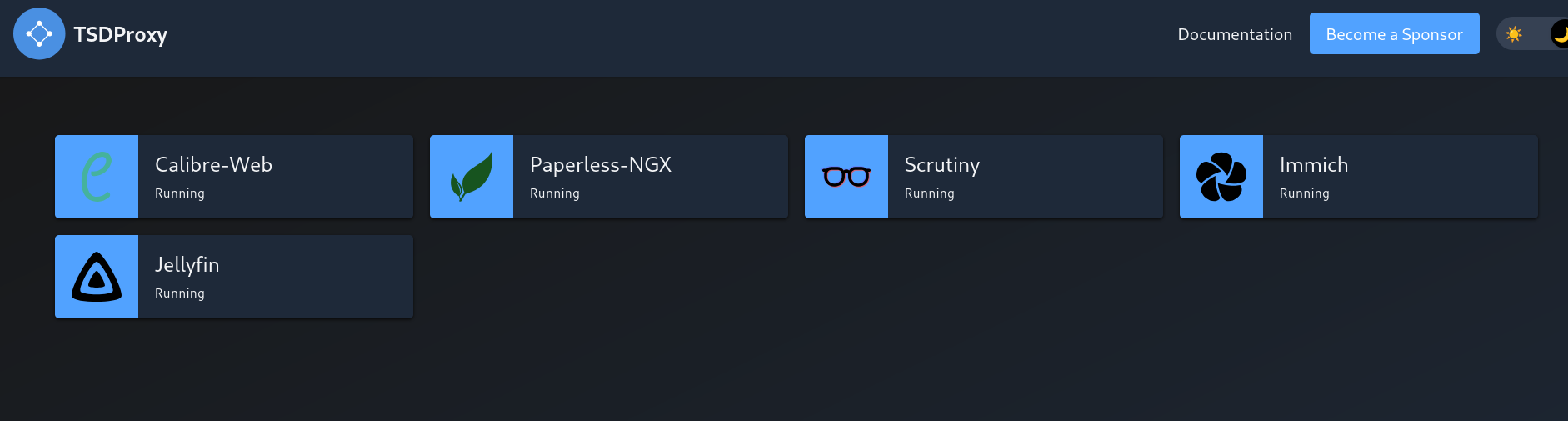This screenshot has width=1568, height=421.
Task: Open the Scrutiny title link
Action: [942, 165]
